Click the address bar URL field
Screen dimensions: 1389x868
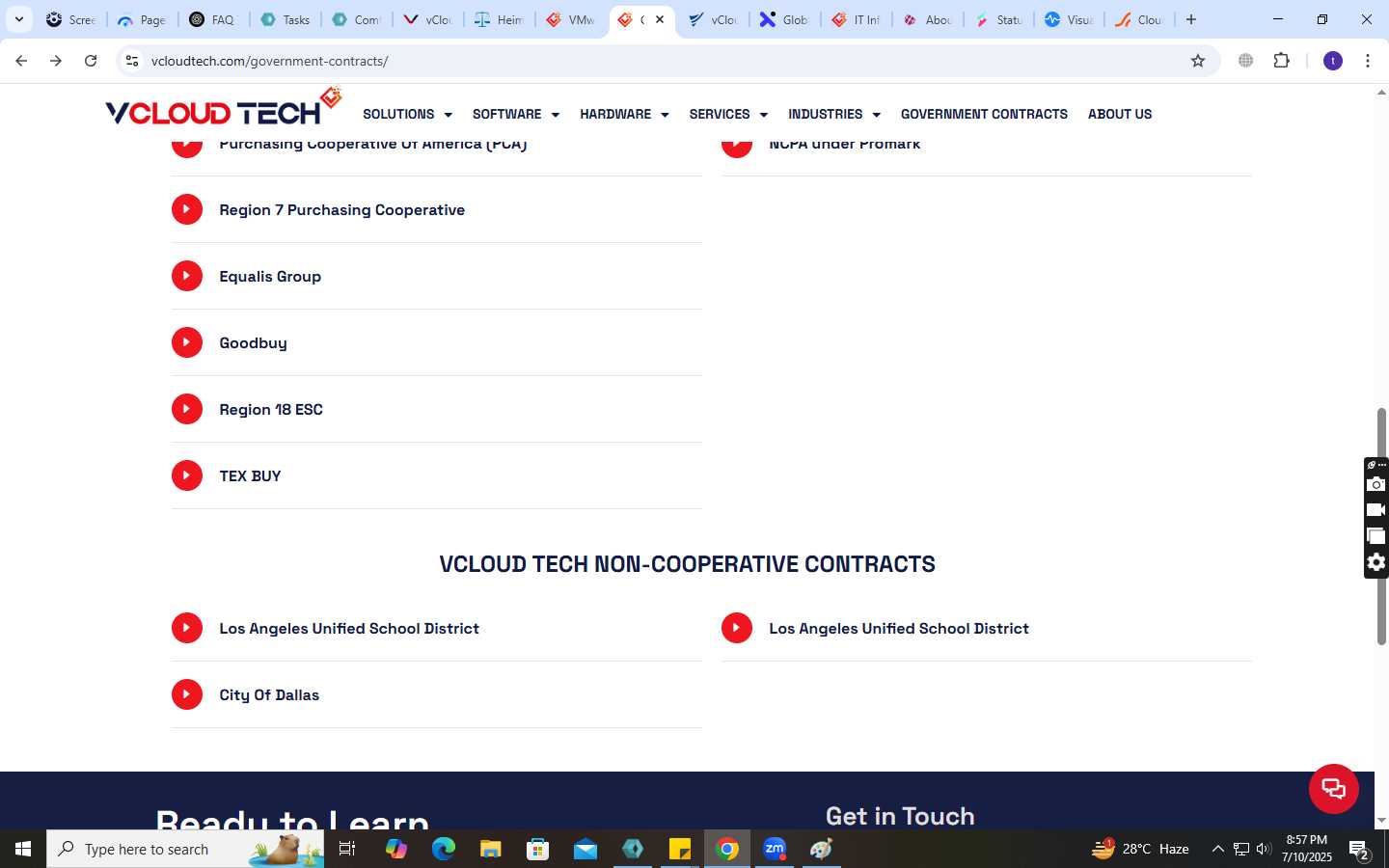[x=666, y=61]
